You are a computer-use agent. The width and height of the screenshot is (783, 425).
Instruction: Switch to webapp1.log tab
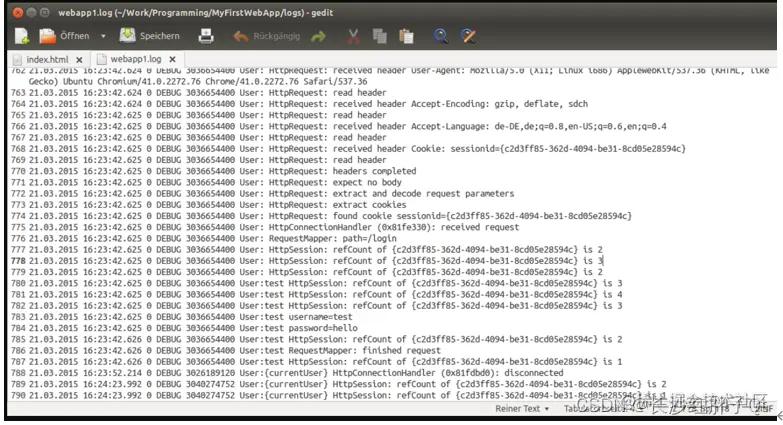coord(136,59)
